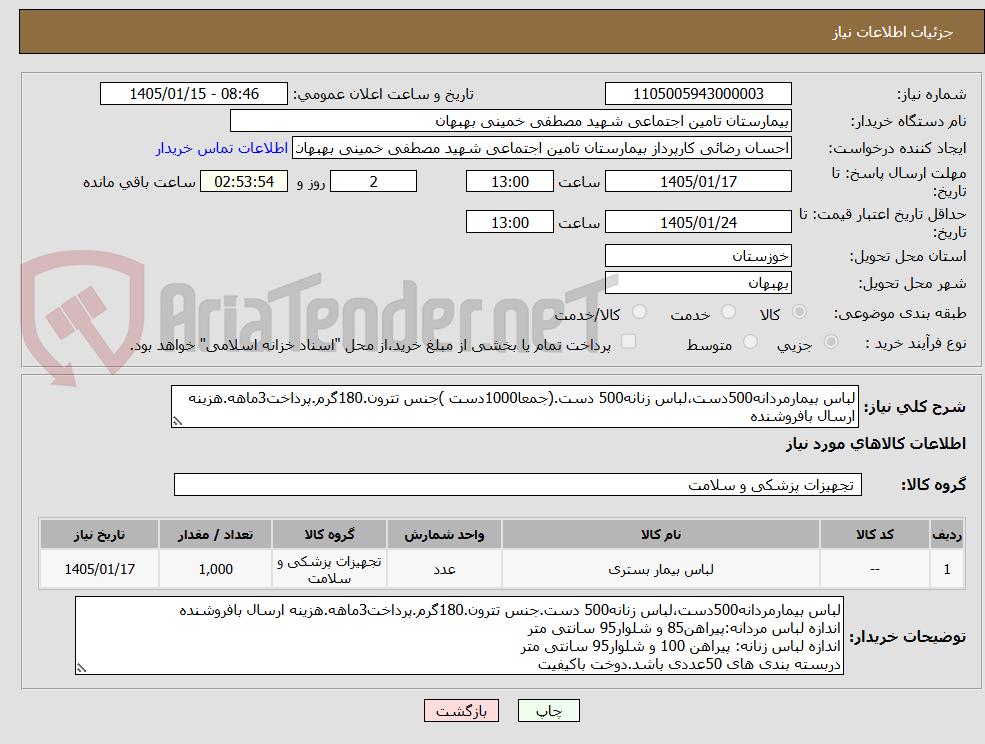Select the خدمت radio button

(x=729, y=312)
